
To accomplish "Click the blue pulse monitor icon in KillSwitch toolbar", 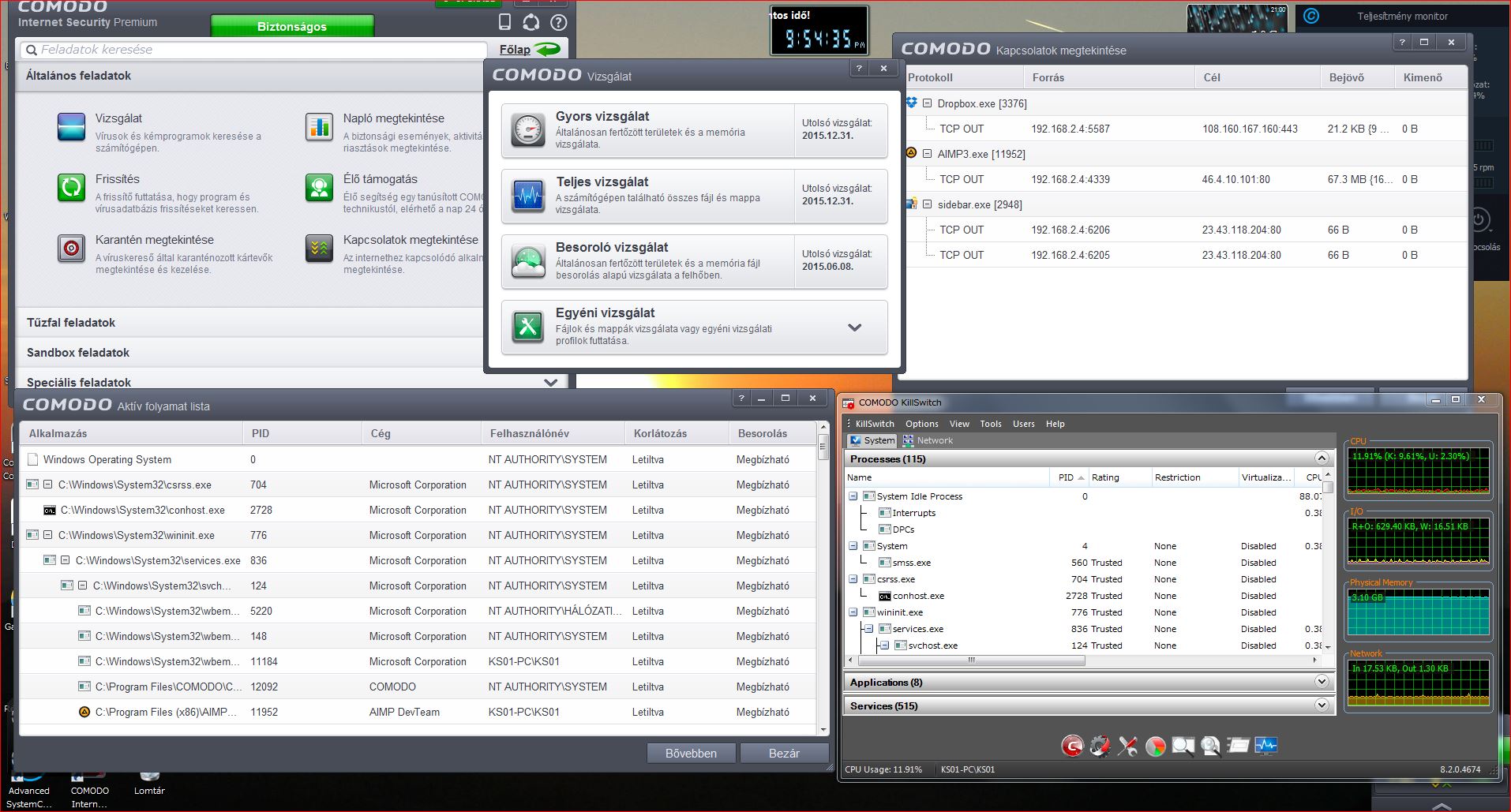I will pyautogui.click(x=1265, y=745).
